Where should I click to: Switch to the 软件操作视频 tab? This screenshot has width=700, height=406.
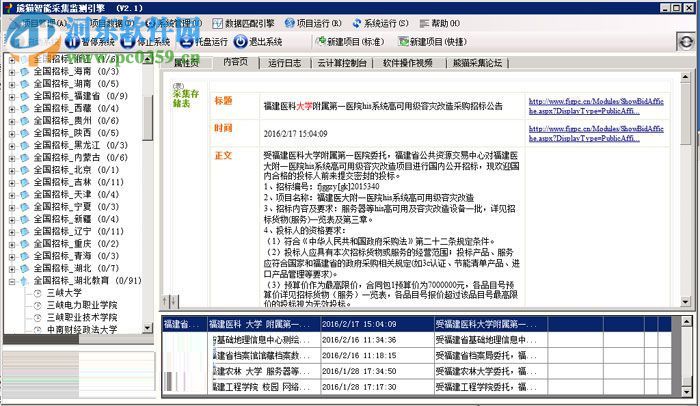[408, 63]
